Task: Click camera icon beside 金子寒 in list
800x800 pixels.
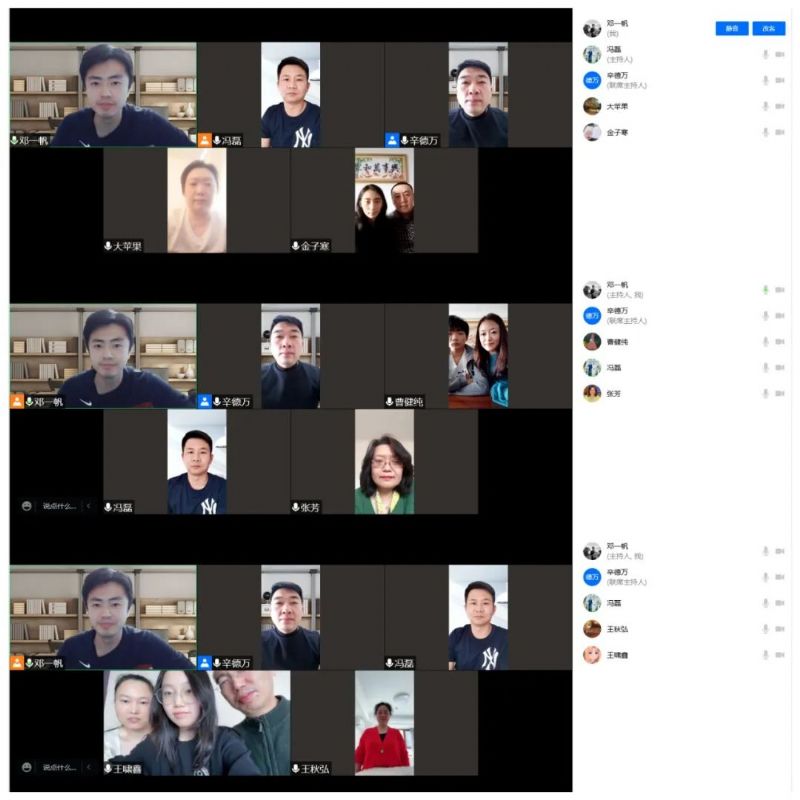Action: [780, 132]
